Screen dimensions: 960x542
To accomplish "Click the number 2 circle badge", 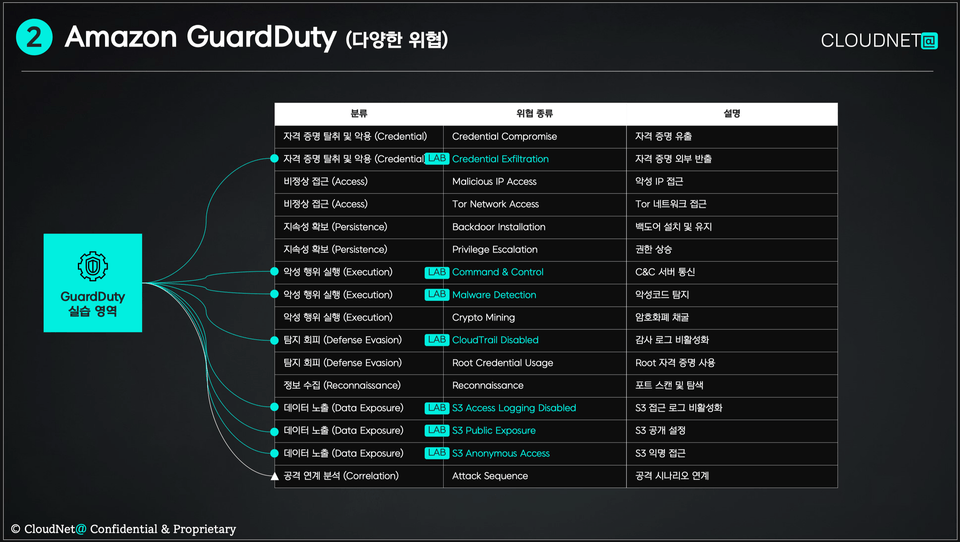I will pos(34,37).
